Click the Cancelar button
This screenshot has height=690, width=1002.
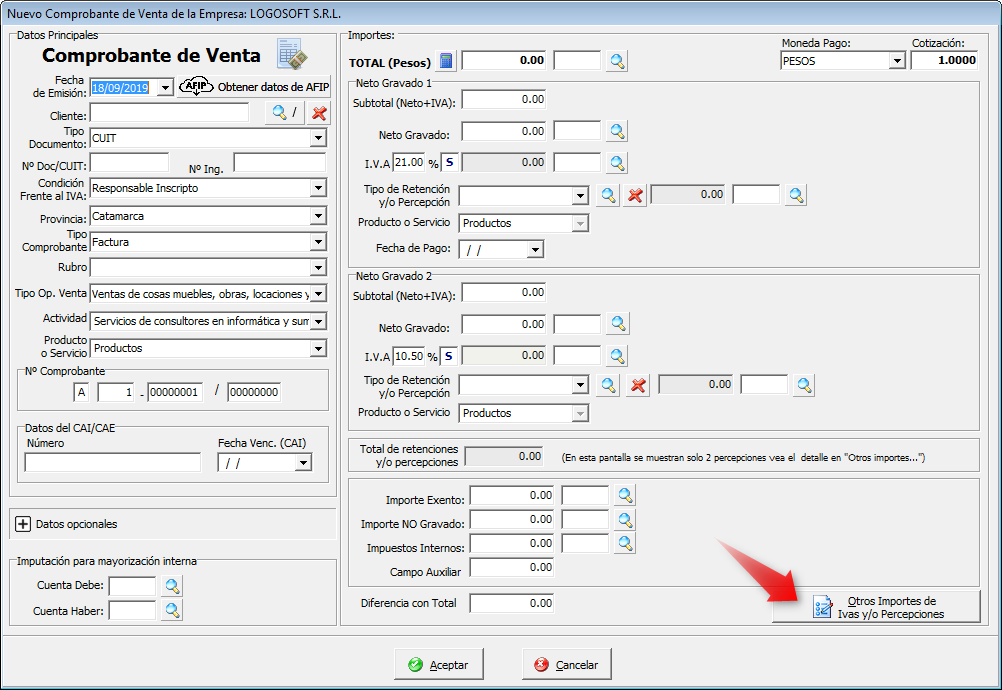(x=567, y=665)
